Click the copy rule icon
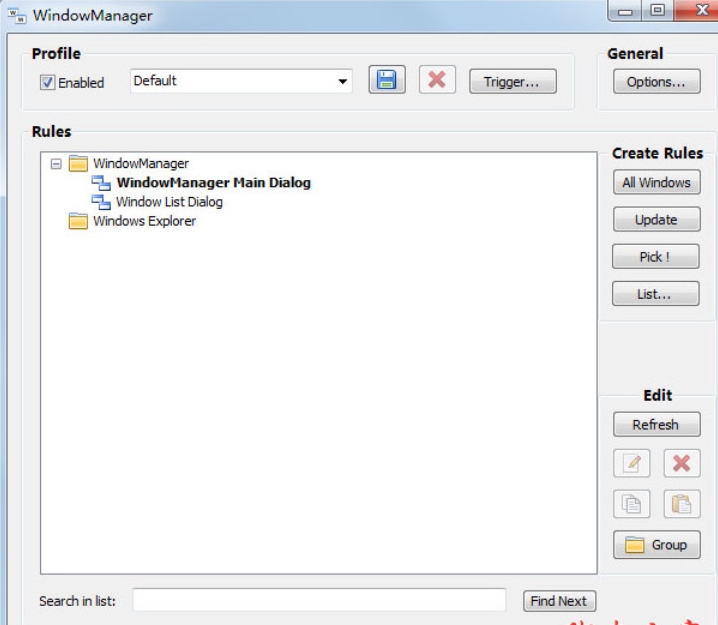718x625 pixels. pos(631,504)
